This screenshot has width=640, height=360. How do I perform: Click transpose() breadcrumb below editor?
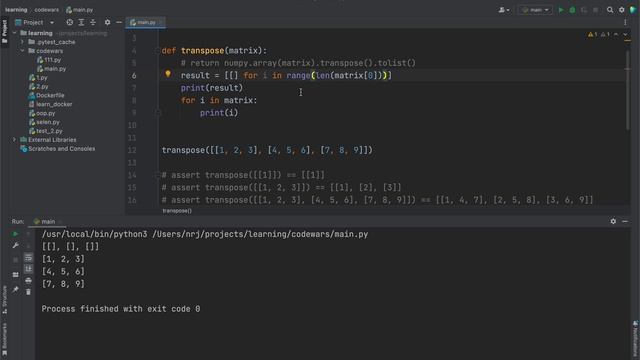click(177, 211)
